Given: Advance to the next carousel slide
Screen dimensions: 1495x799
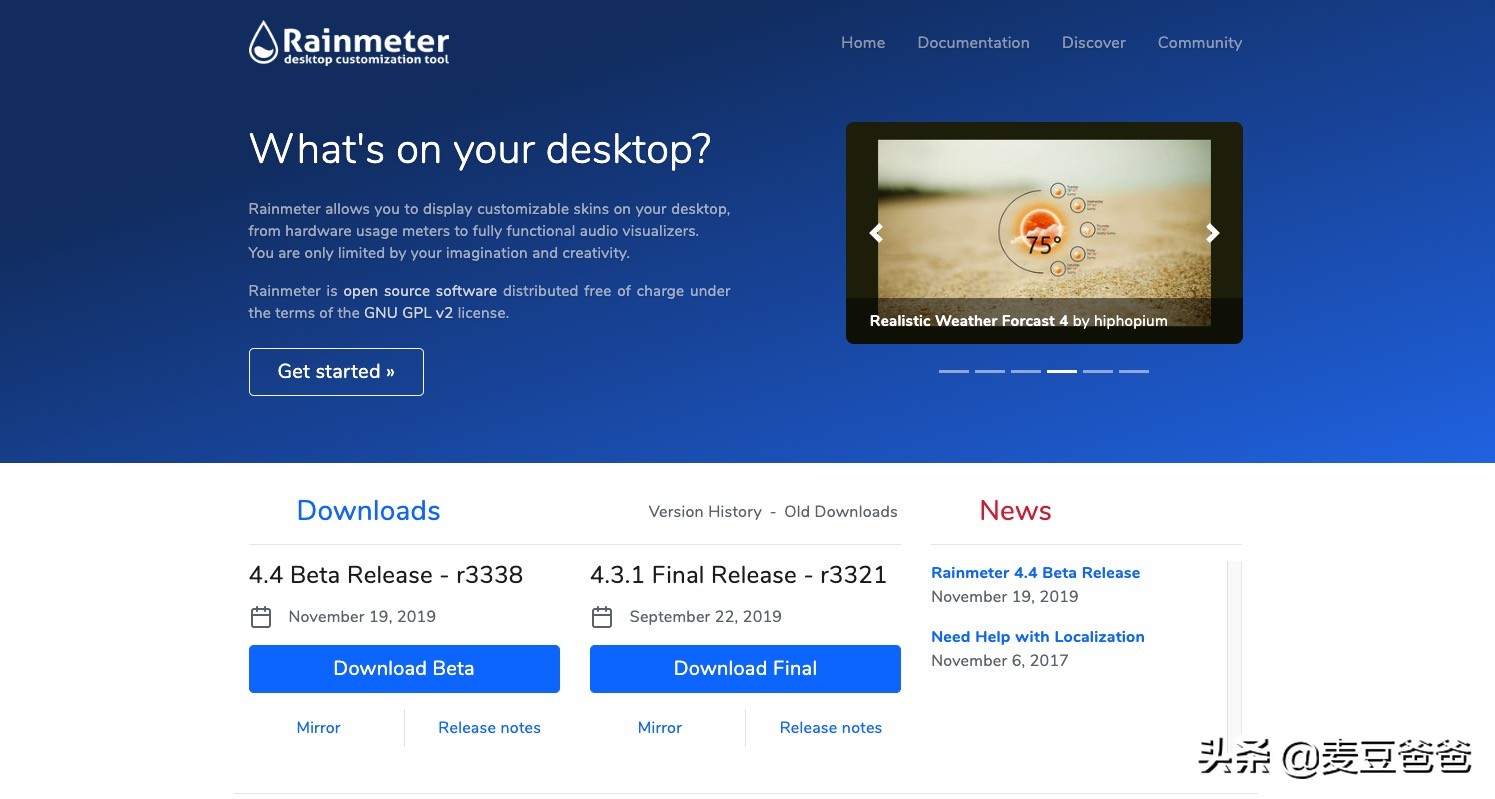Looking at the screenshot, I should pyautogui.click(x=1212, y=233).
